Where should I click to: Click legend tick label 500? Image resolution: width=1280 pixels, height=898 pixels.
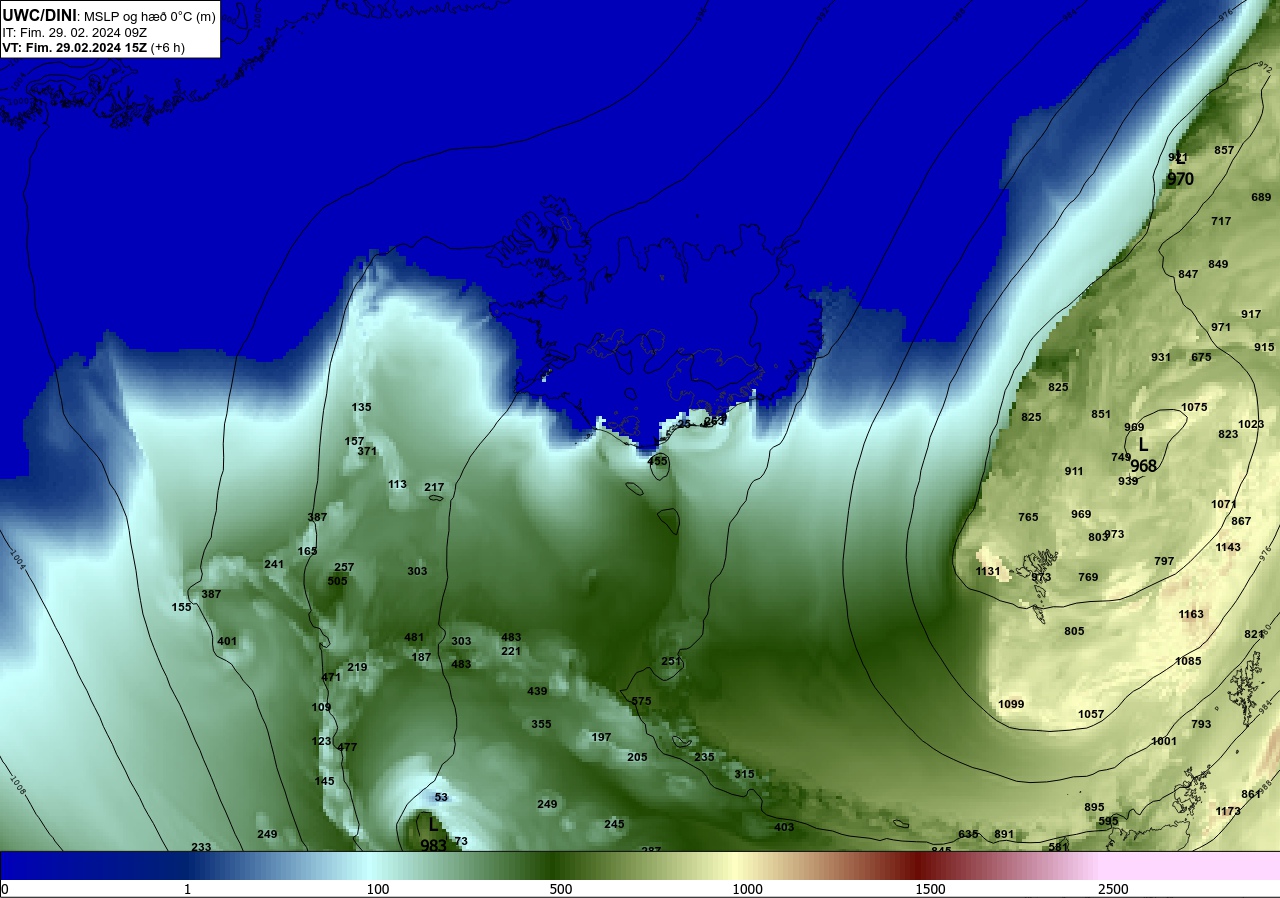[x=560, y=889]
